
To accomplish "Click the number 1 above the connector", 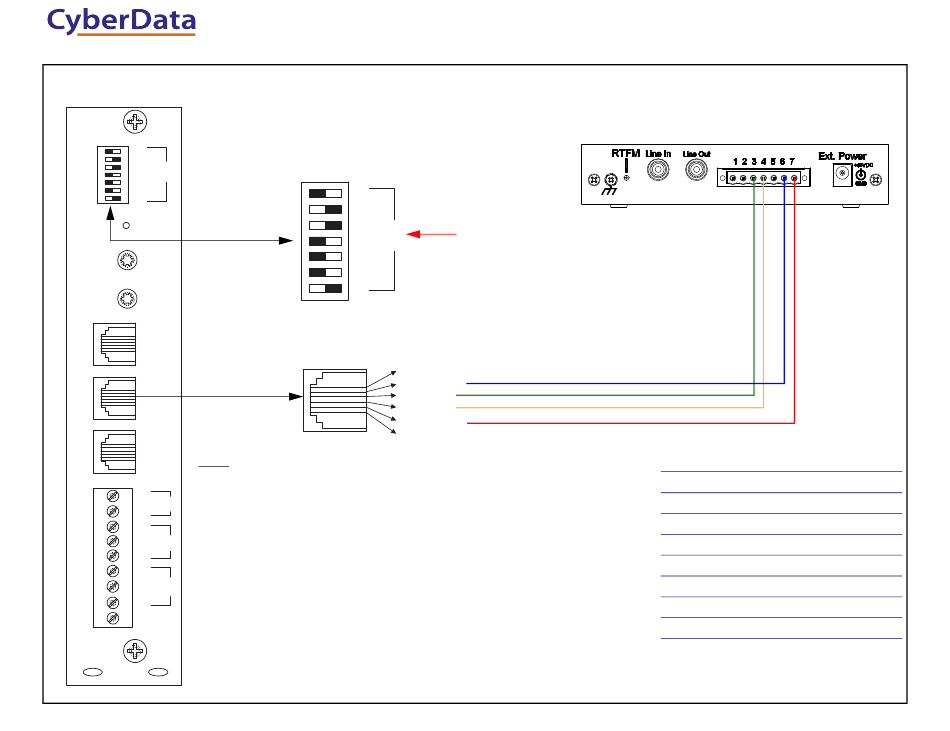I will tap(735, 162).
